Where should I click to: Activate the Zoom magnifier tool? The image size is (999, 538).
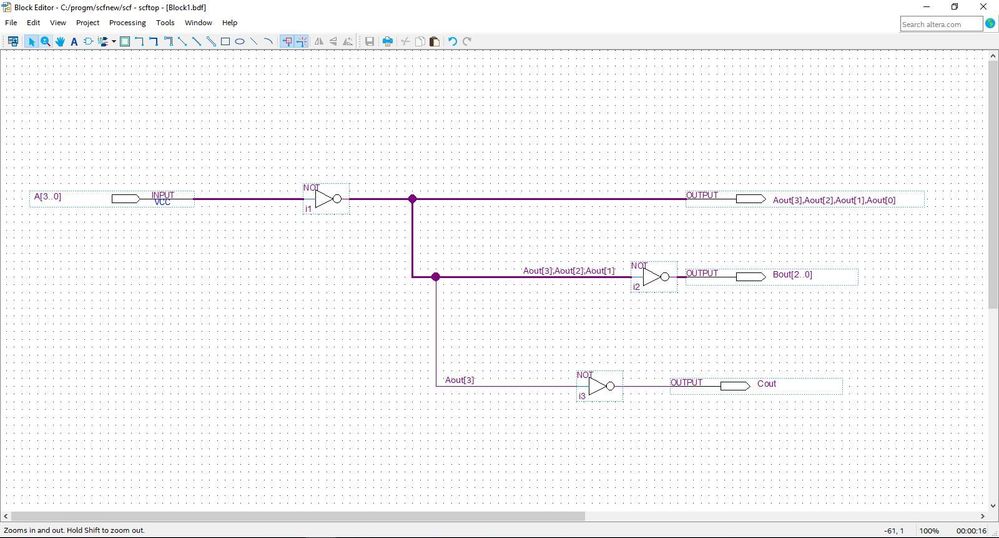(x=45, y=41)
